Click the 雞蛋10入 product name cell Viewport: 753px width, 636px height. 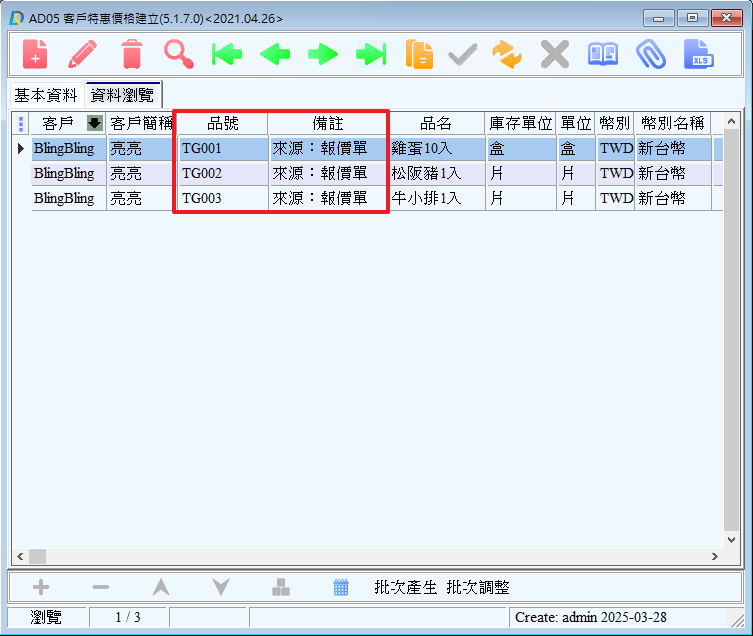(x=436, y=148)
